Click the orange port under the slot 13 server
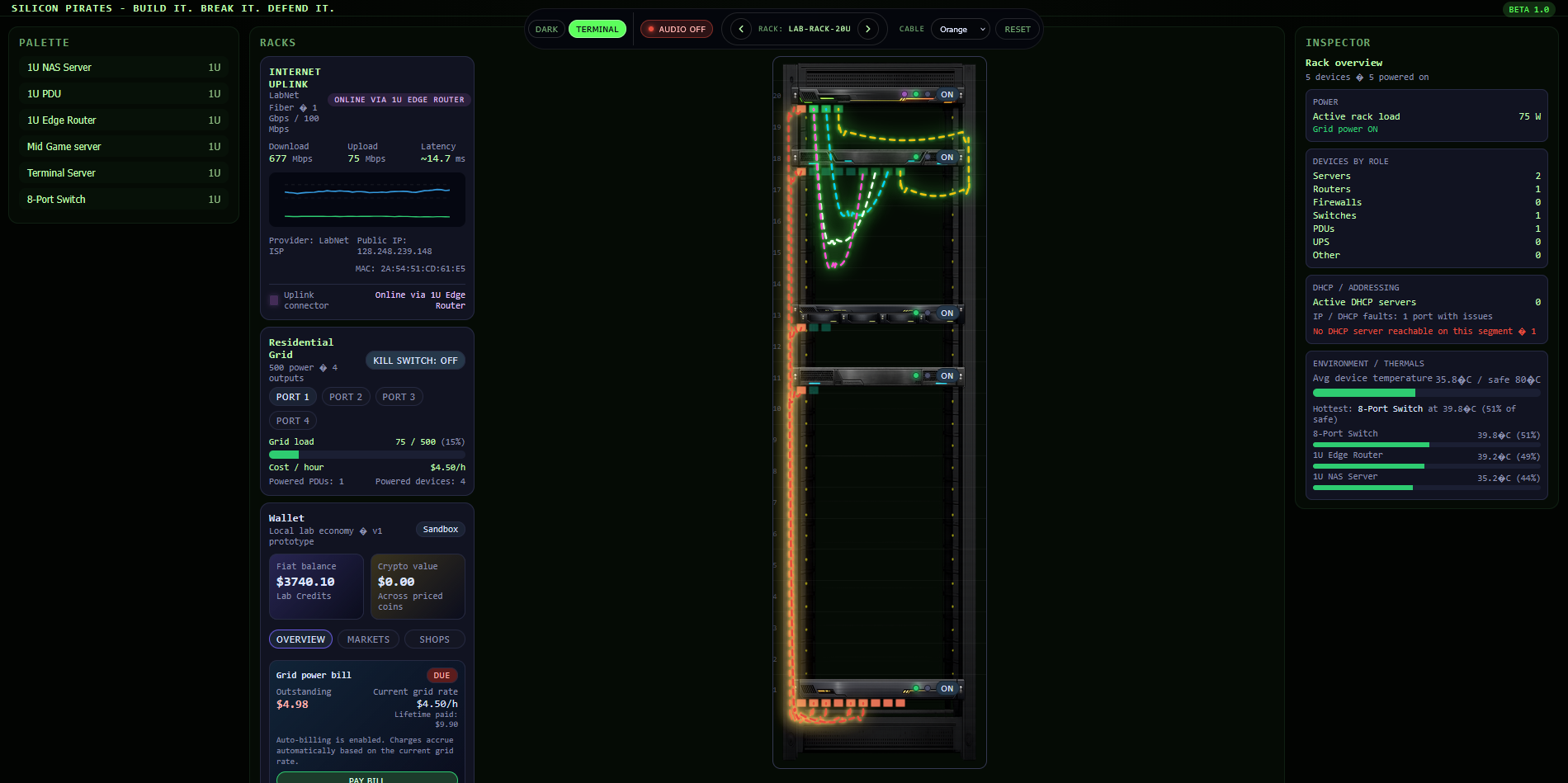The height and width of the screenshot is (783, 1568). [x=801, y=328]
